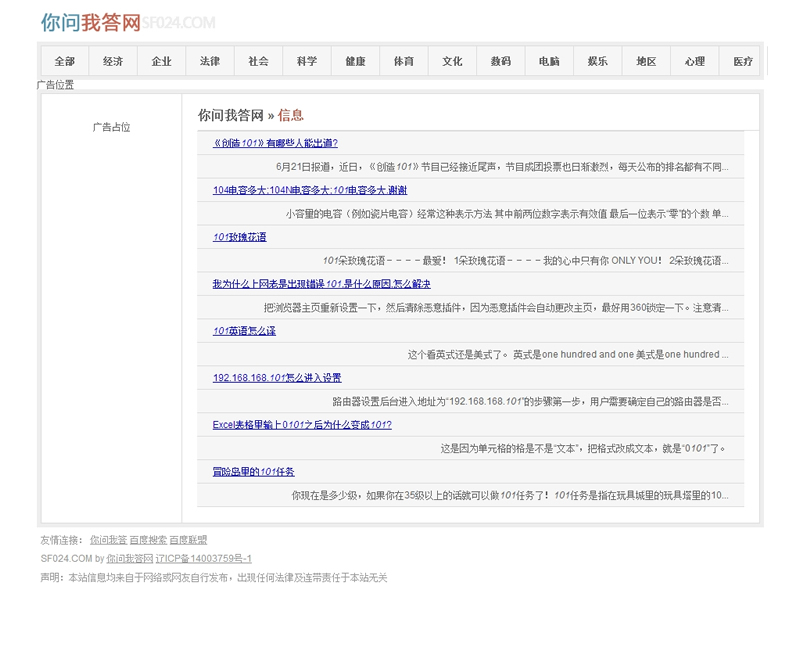This screenshot has height=655, width=800.
Task: Open the 娱乐 category tab
Action: click(x=598, y=61)
